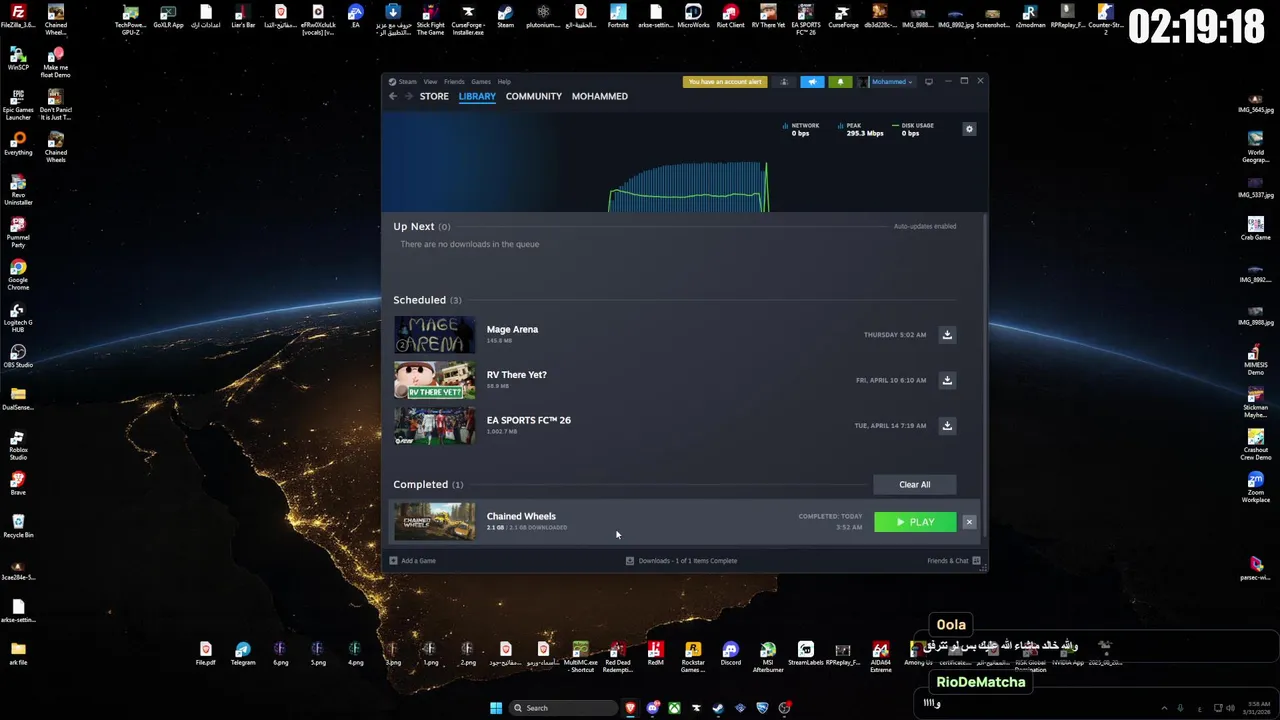The width and height of the screenshot is (1280, 720).
Task: Select Google Chrome desktop icon
Action: [18, 275]
